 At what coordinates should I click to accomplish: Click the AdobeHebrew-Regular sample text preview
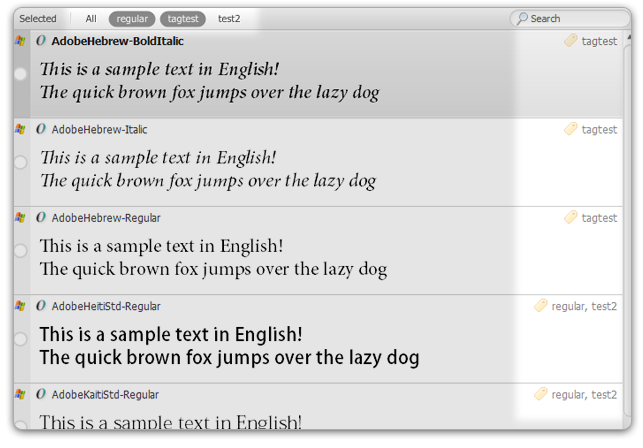(213, 258)
